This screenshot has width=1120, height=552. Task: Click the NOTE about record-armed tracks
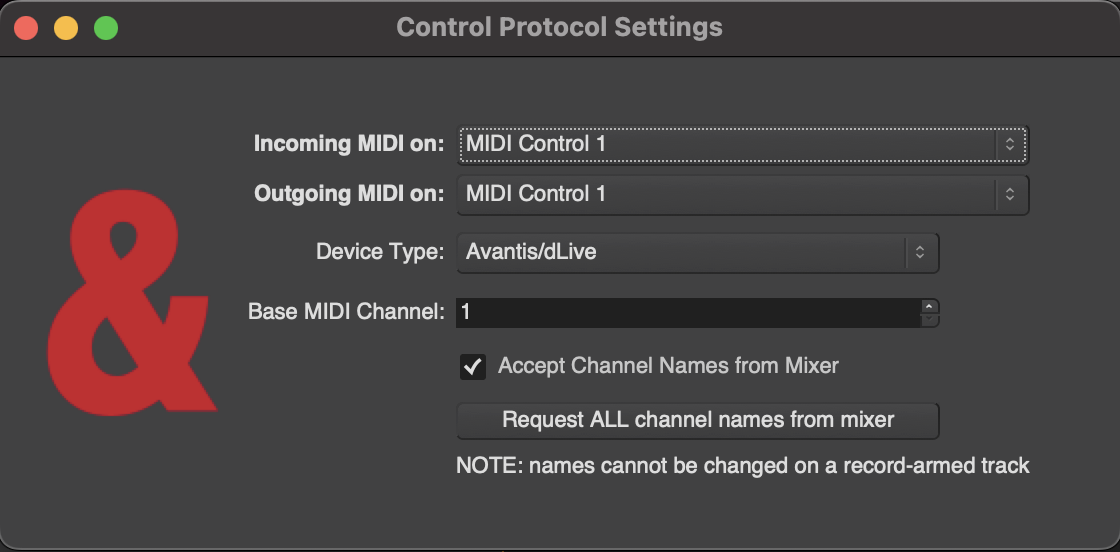point(742,465)
